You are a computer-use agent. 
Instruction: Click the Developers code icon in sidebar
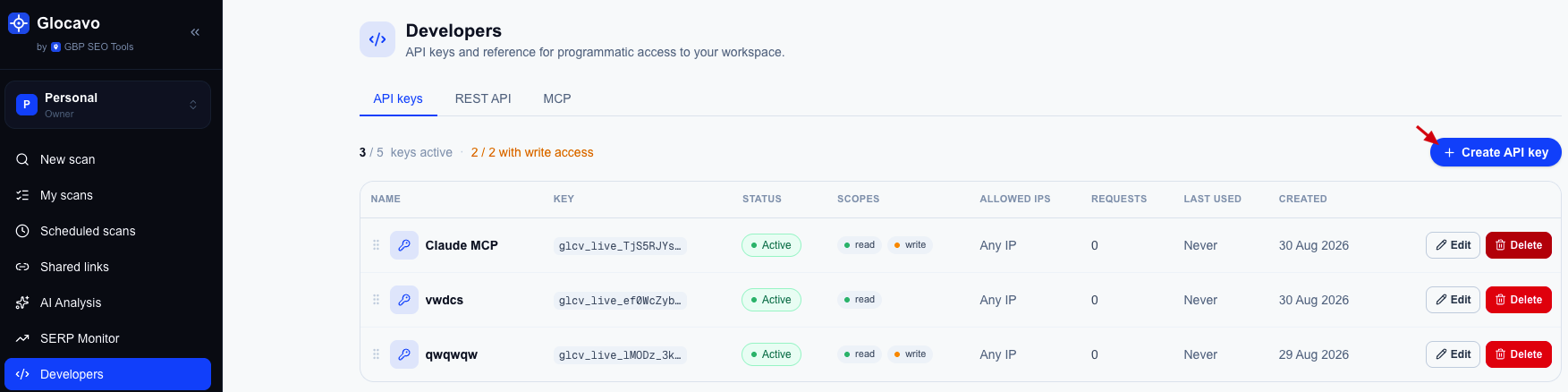point(22,374)
